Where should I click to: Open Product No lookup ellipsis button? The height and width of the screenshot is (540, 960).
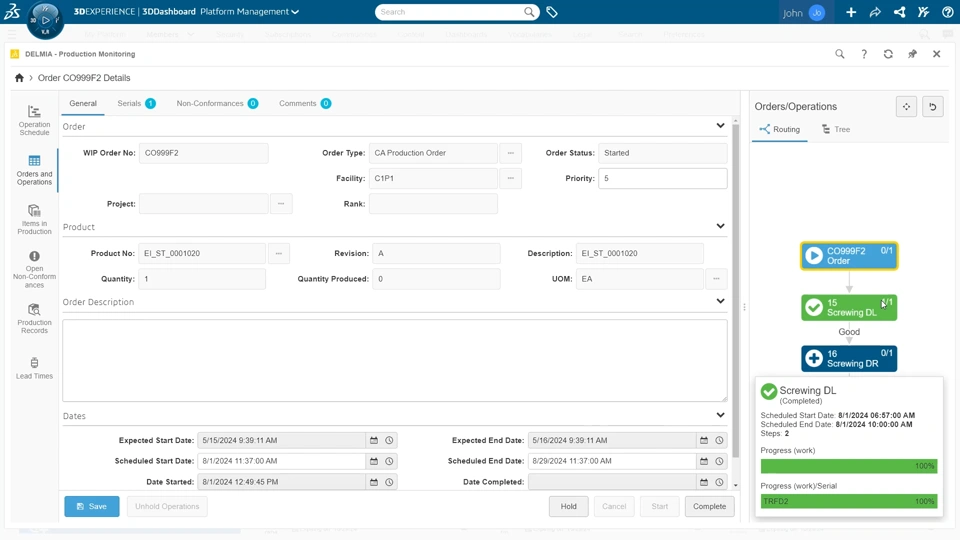[x=279, y=253]
